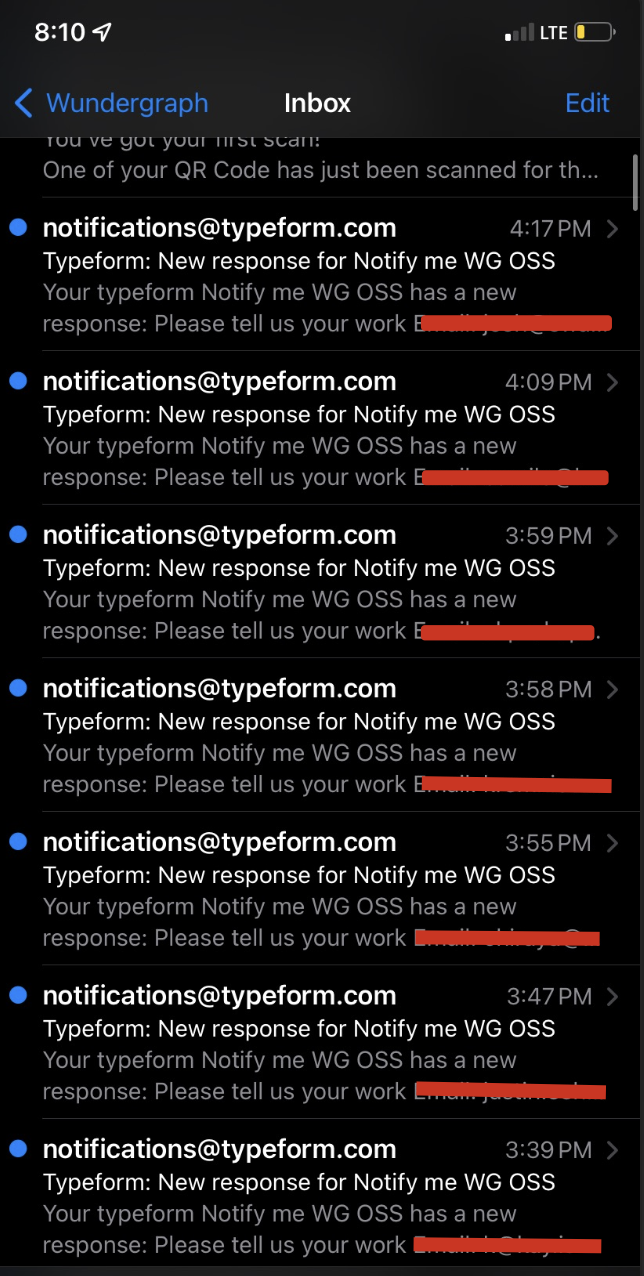
Task: Tap the disclosure chevron on the 3:59 PM email
Action: (x=612, y=535)
